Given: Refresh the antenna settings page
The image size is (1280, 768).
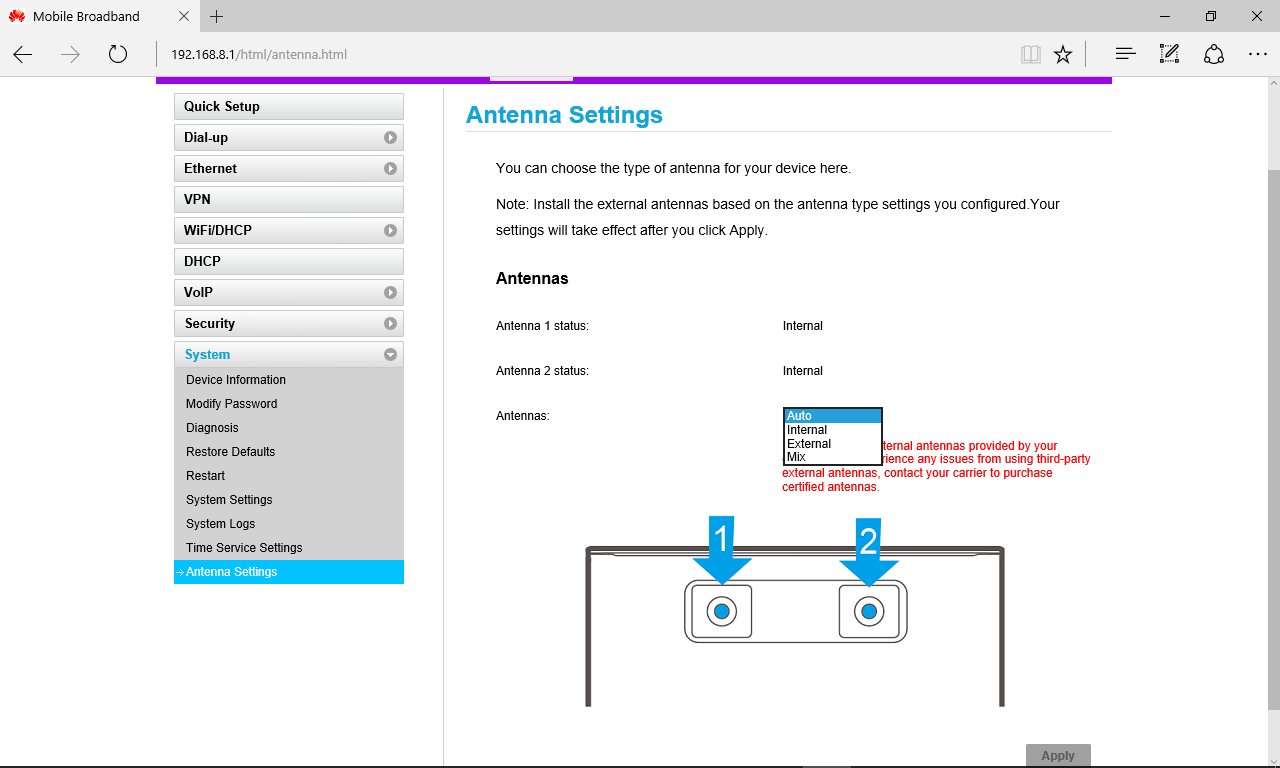Looking at the screenshot, I should 118,55.
